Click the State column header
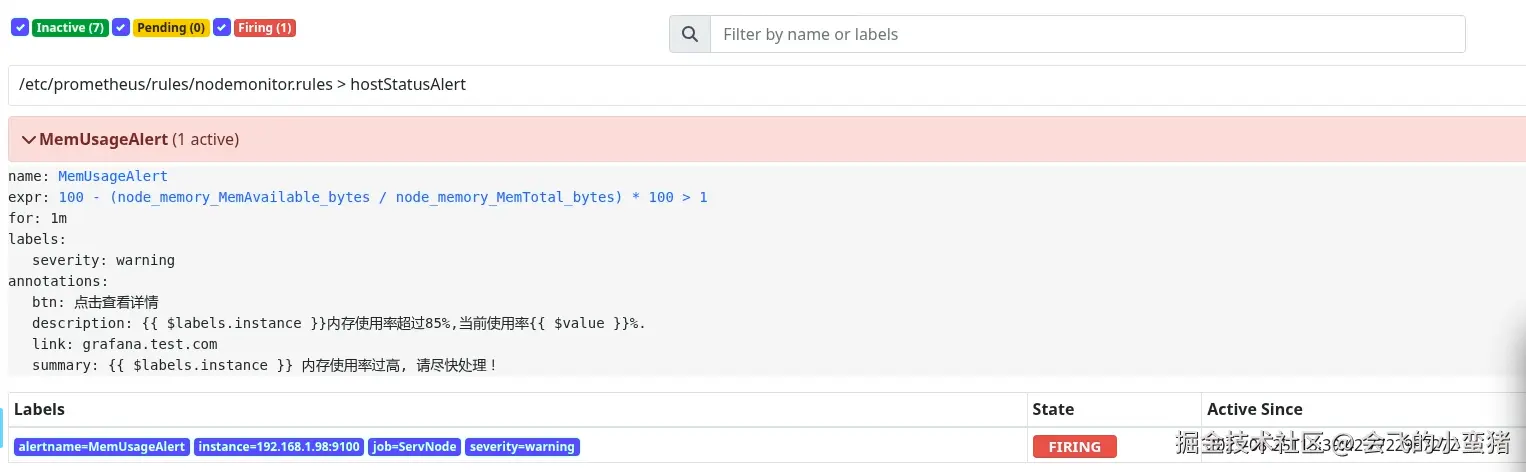Screen dimensions: 1526x472 pos(1053,409)
